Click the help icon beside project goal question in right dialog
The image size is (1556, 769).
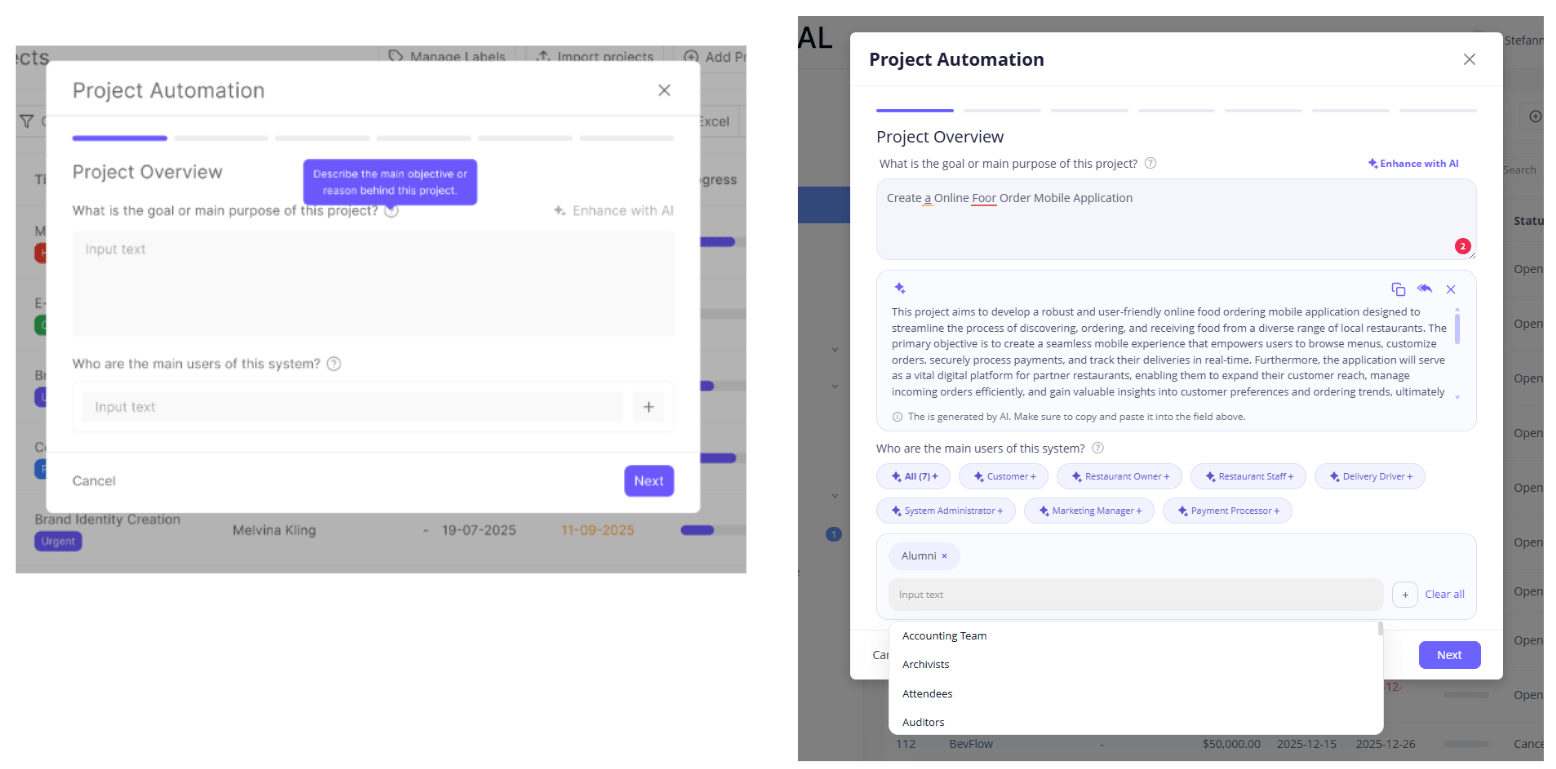coord(1150,163)
